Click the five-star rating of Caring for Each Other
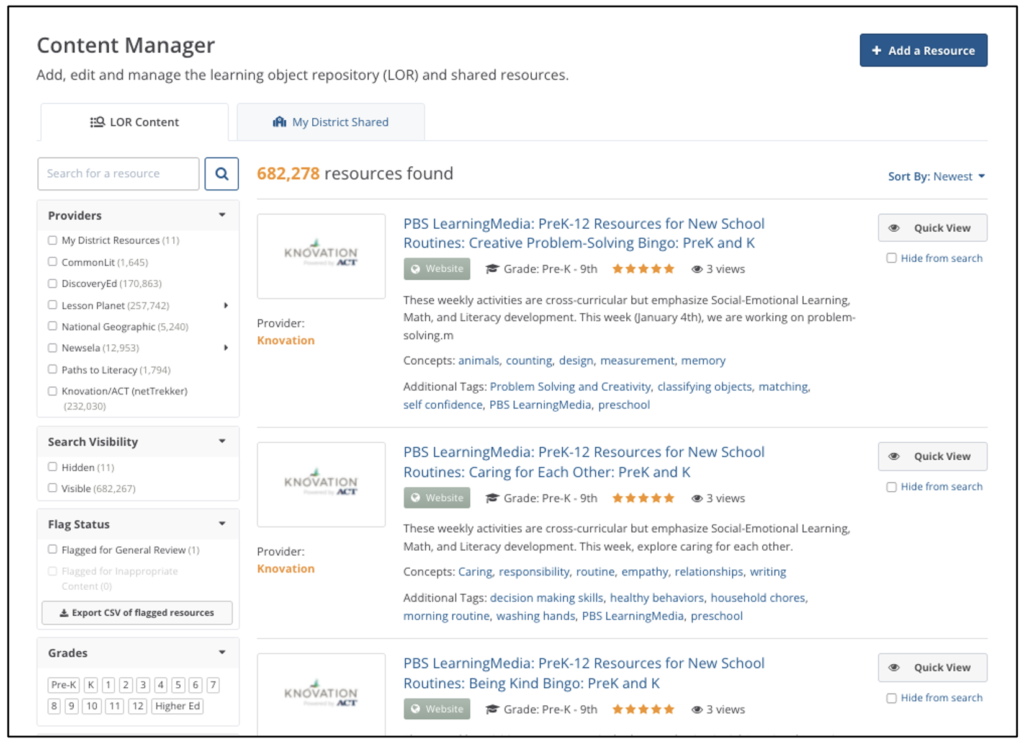This screenshot has height=743, width=1024. (x=643, y=498)
